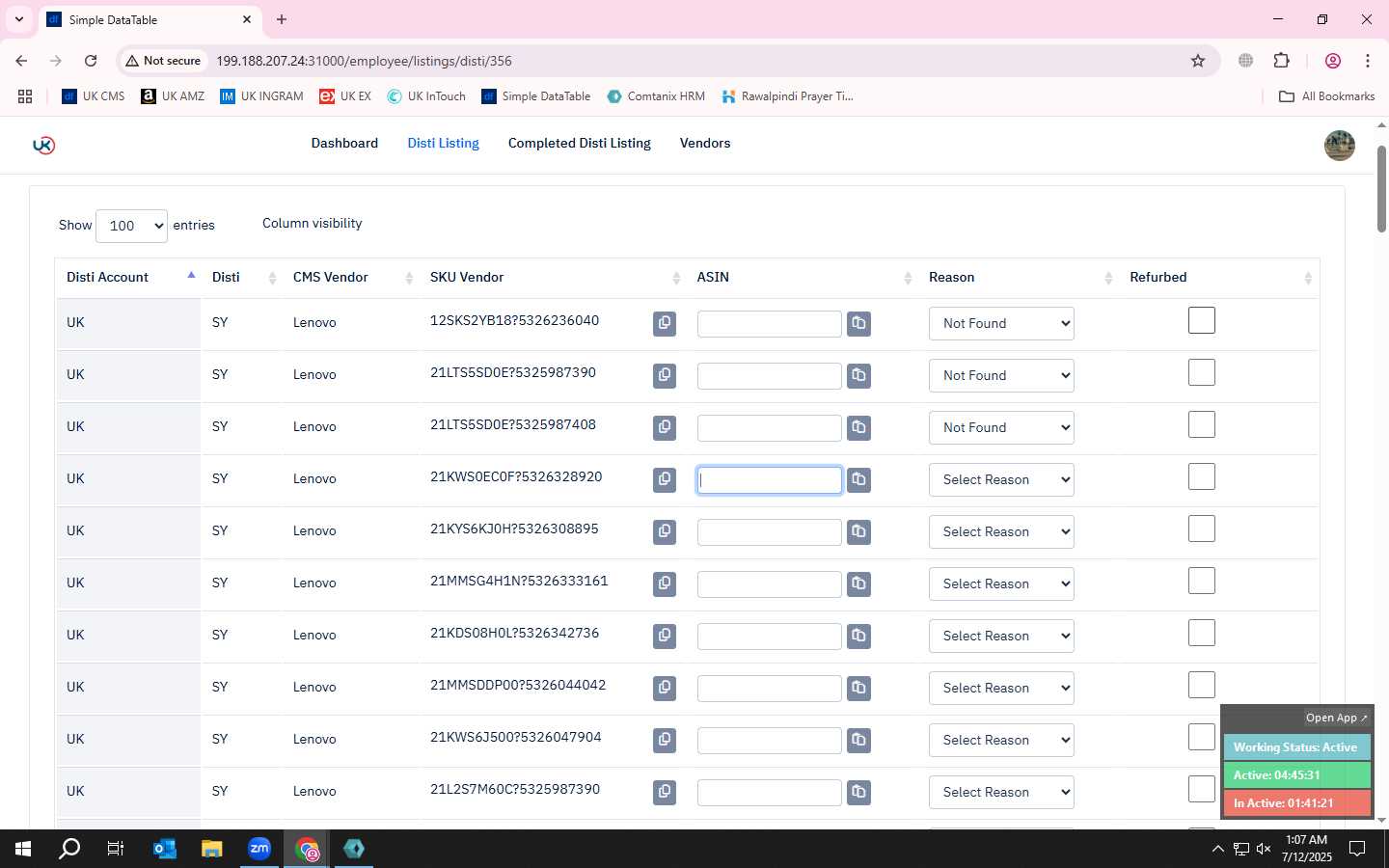
Task: Click the page vertical scrollbar thumb
Action: pos(1381,189)
